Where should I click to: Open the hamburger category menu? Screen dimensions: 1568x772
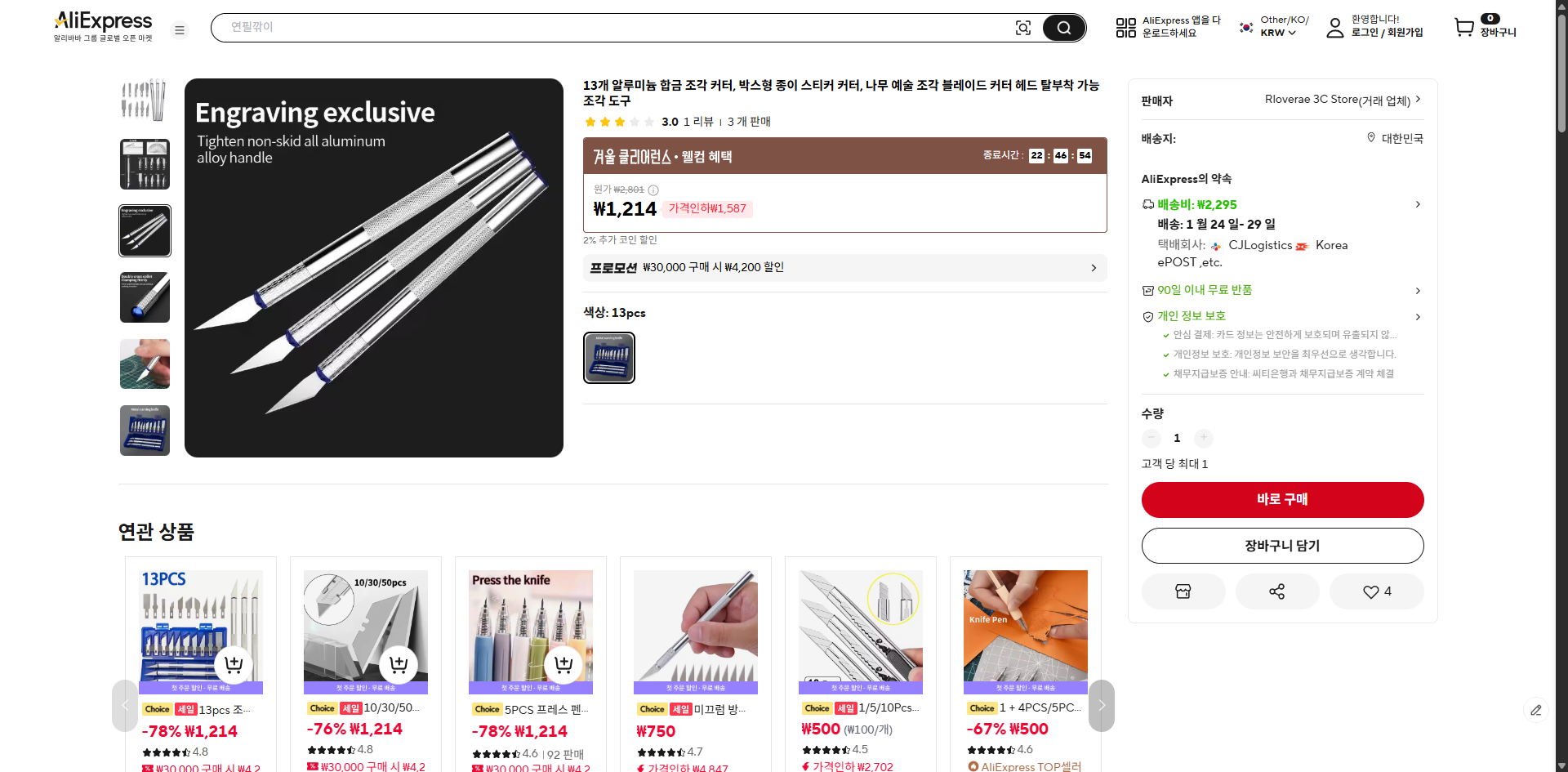[180, 30]
